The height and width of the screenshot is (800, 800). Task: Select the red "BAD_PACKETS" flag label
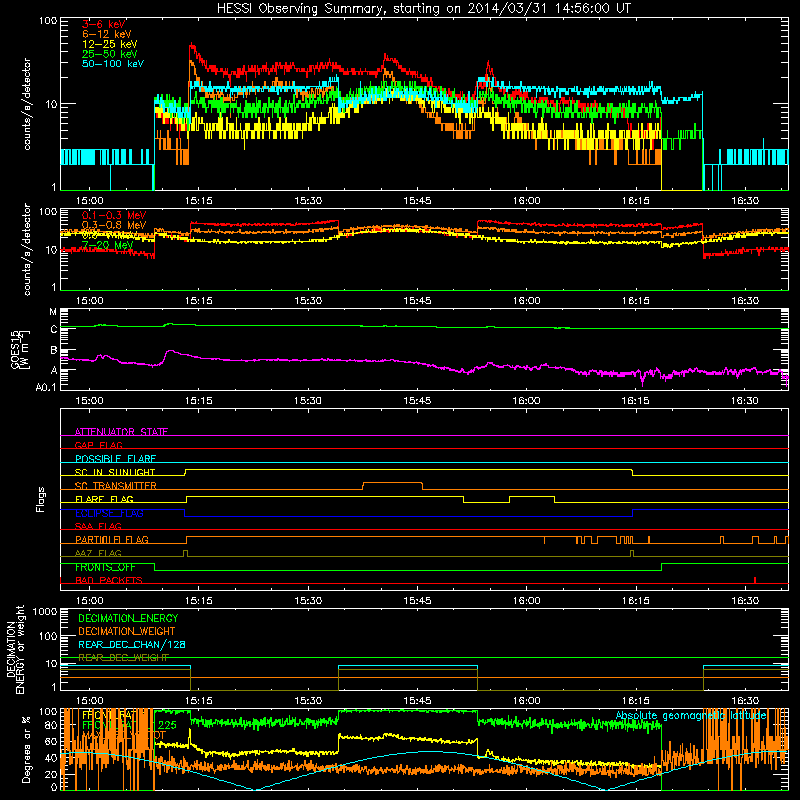tap(109, 580)
